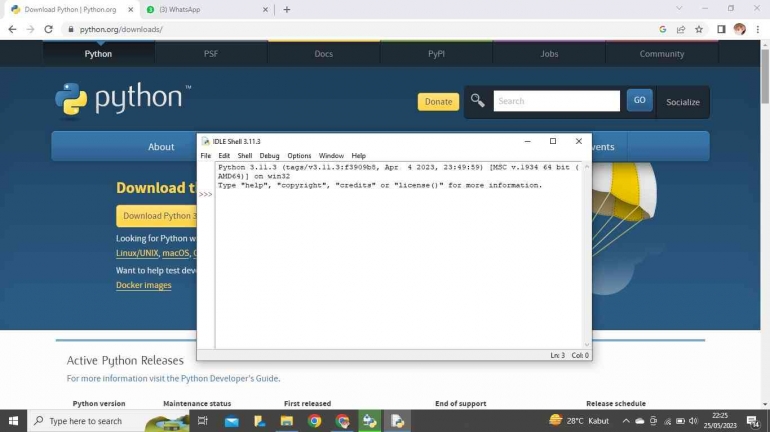Click the magnifier icon beside Search field
Screen dimensions: 770x432
coord(477,101)
